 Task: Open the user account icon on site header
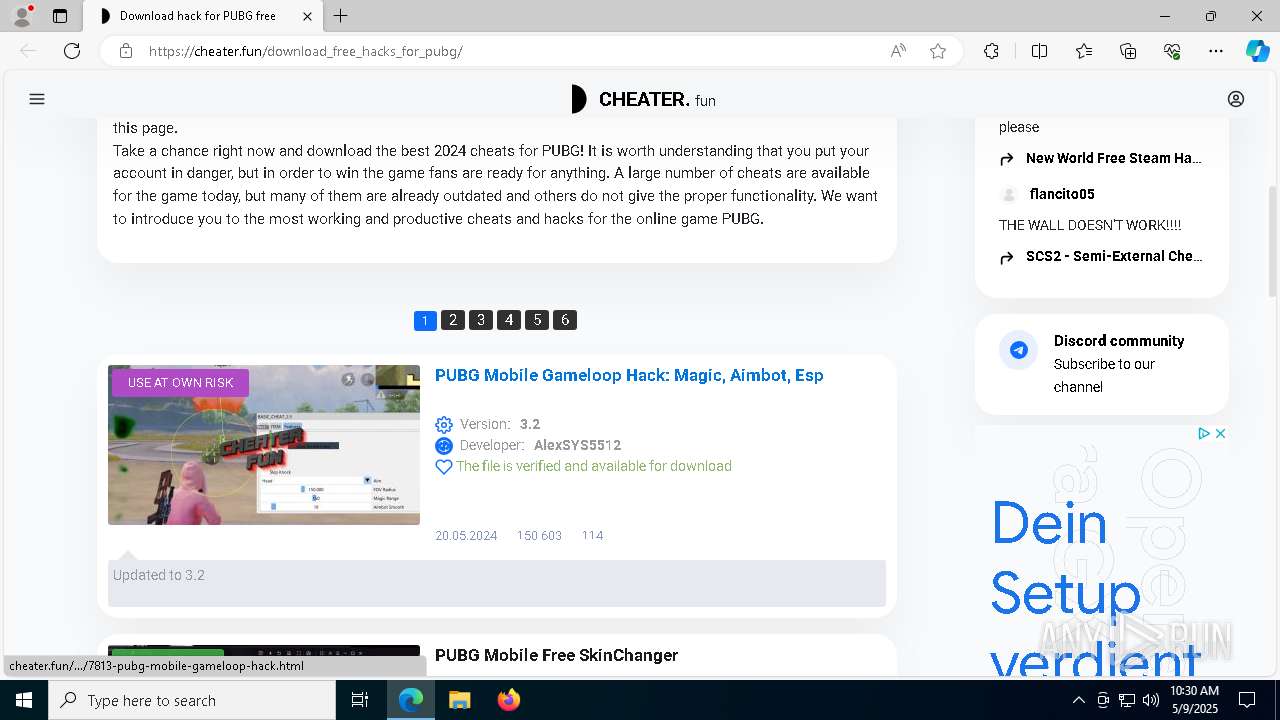1236,99
